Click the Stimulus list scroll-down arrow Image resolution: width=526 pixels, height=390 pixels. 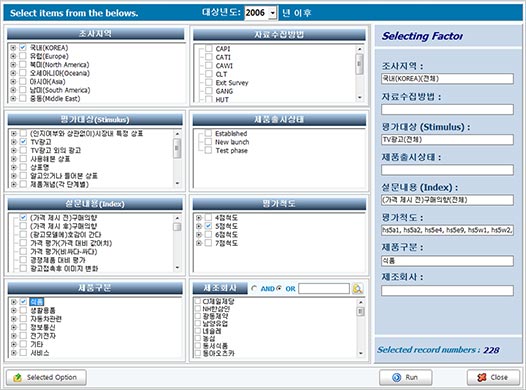[x=177, y=183]
